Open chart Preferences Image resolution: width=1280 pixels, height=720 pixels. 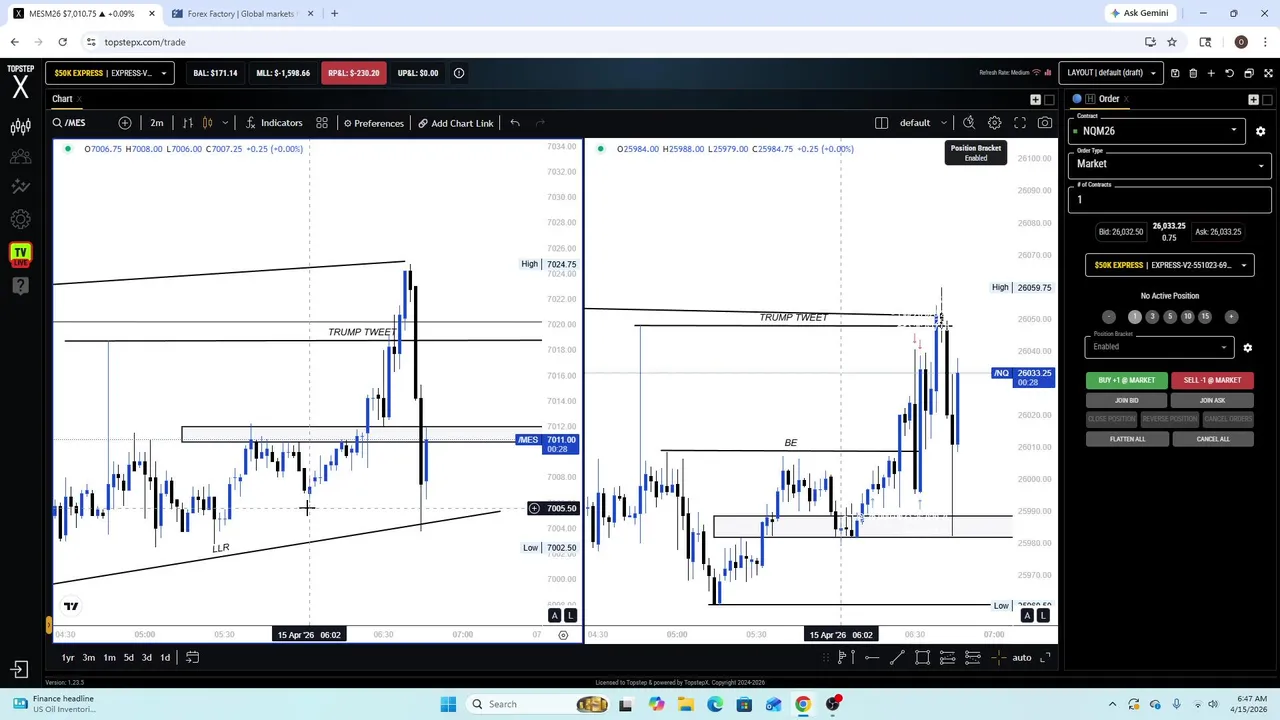(373, 123)
